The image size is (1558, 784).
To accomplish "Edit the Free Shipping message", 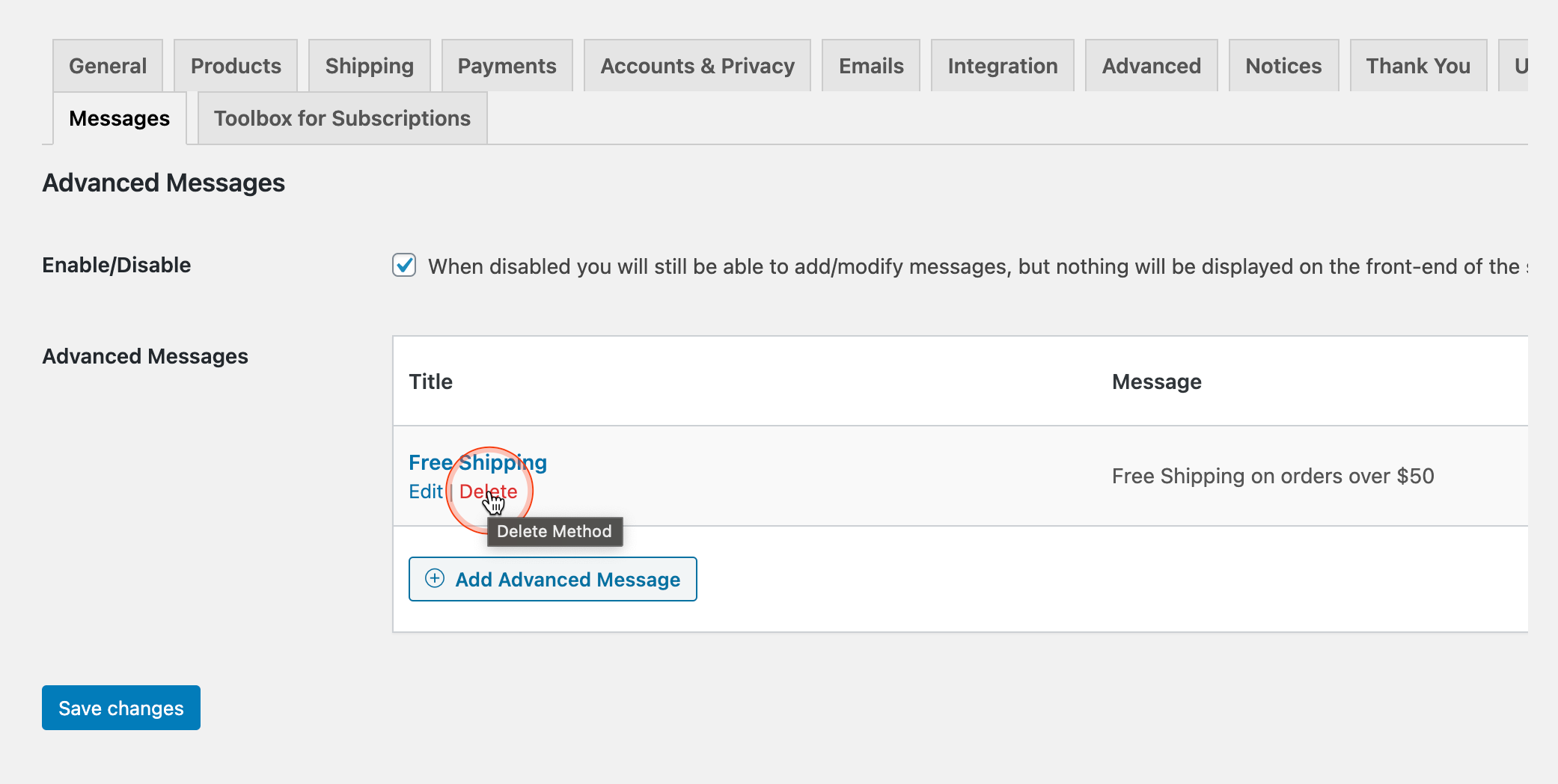I will (425, 491).
